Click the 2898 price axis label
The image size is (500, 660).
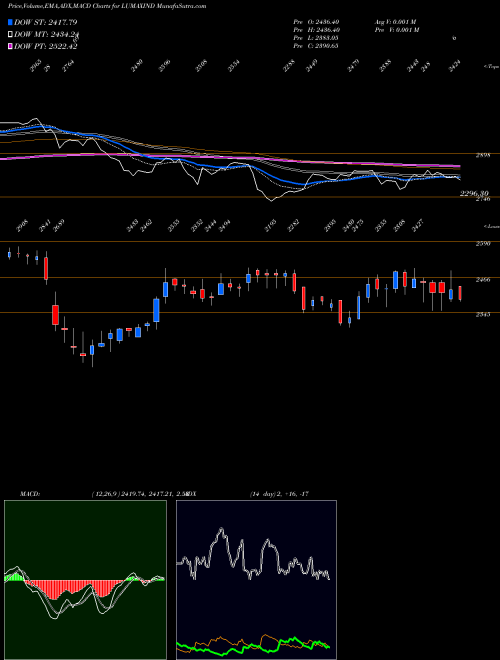pos(482,156)
